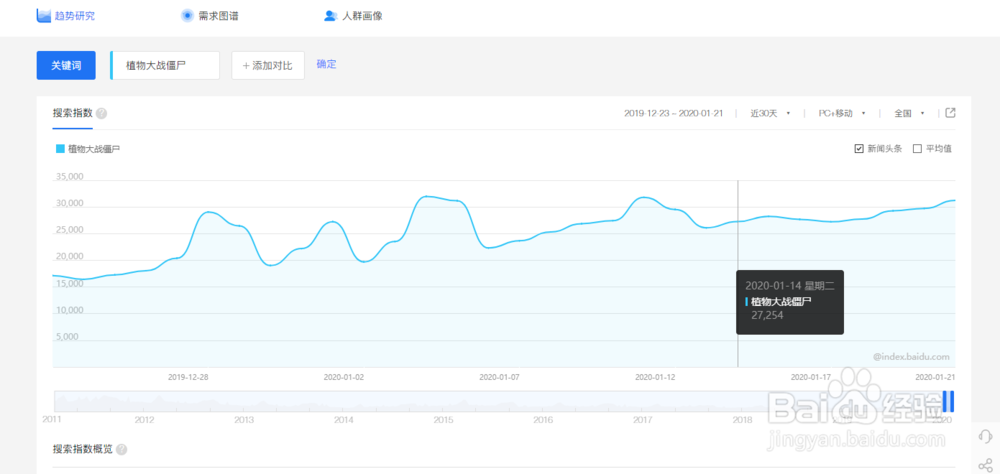Expand the PC+移动 device dropdown
The width and height of the screenshot is (1000, 474).
point(841,114)
